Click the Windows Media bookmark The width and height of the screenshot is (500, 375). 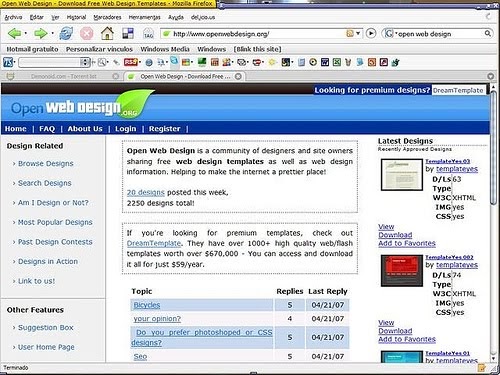pos(165,49)
